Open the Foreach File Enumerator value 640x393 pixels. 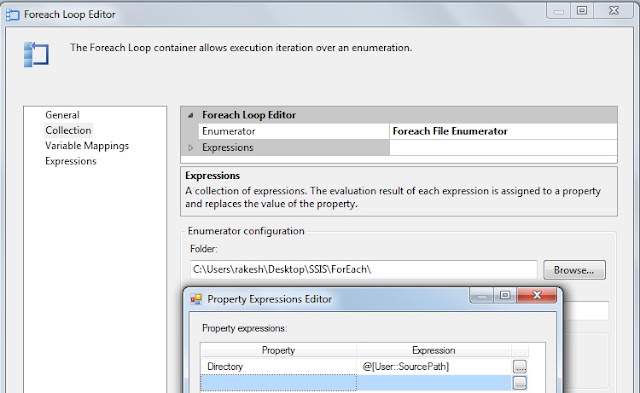[503, 131]
